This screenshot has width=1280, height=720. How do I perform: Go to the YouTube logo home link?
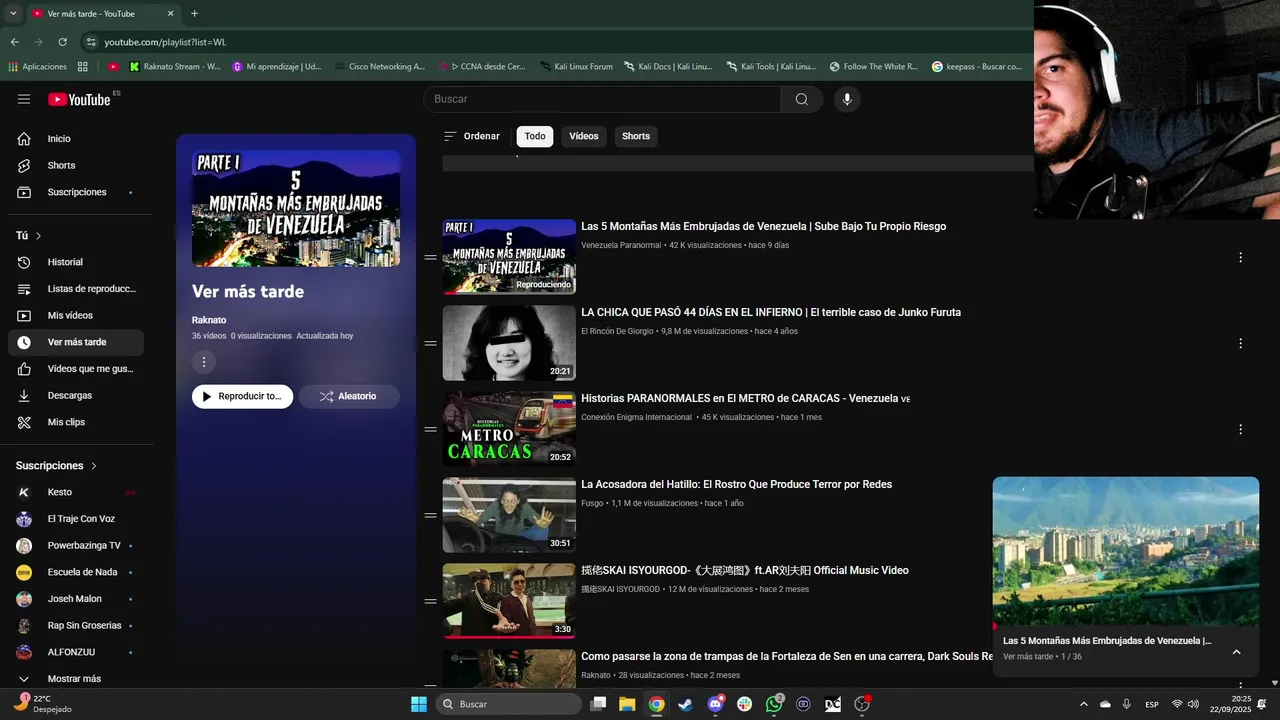(x=79, y=99)
